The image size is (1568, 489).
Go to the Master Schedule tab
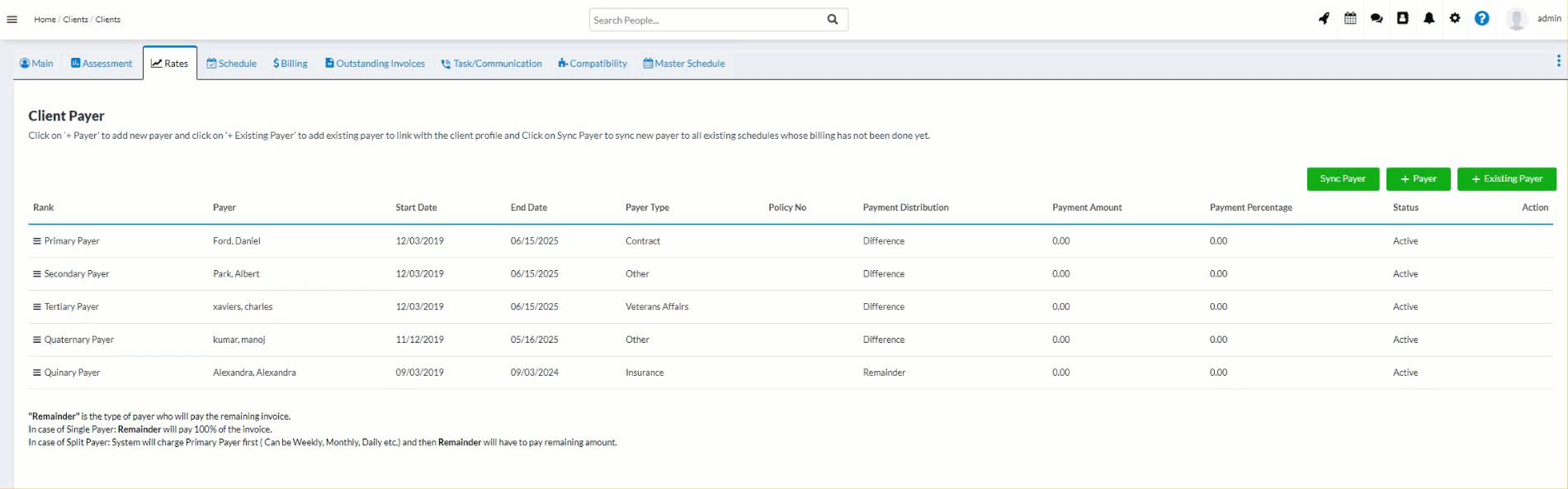[x=684, y=64]
